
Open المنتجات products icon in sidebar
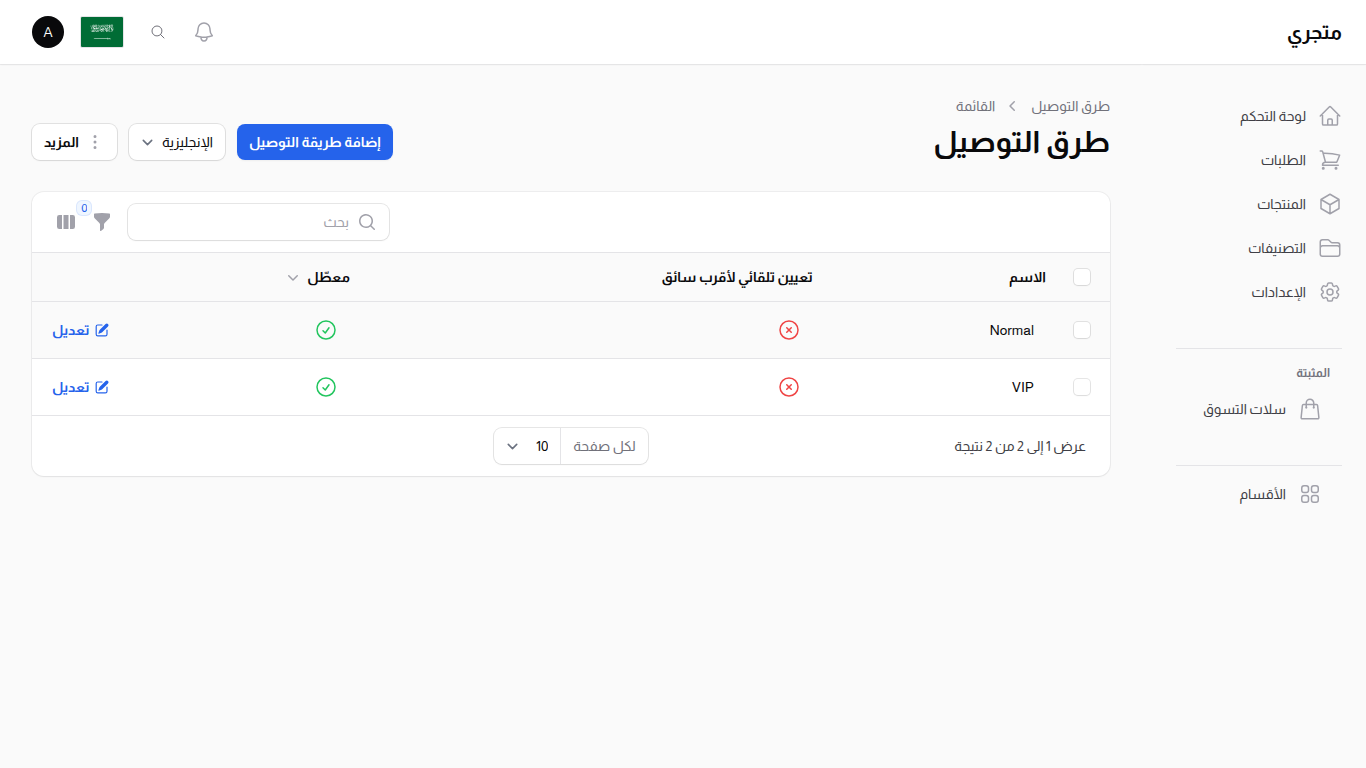coord(1330,204)
